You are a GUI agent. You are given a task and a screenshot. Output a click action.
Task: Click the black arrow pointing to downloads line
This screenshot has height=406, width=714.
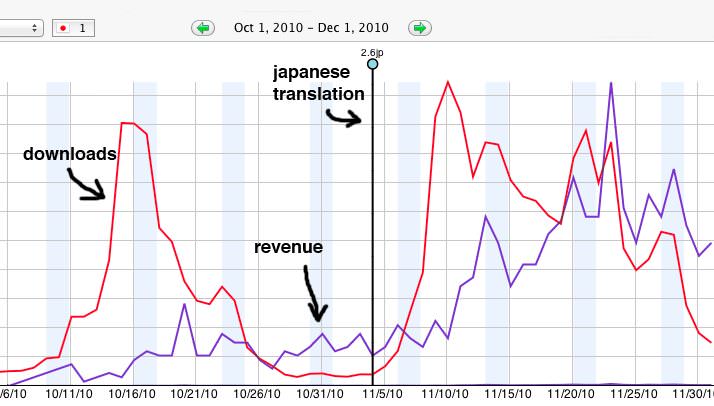pos(87,185)
